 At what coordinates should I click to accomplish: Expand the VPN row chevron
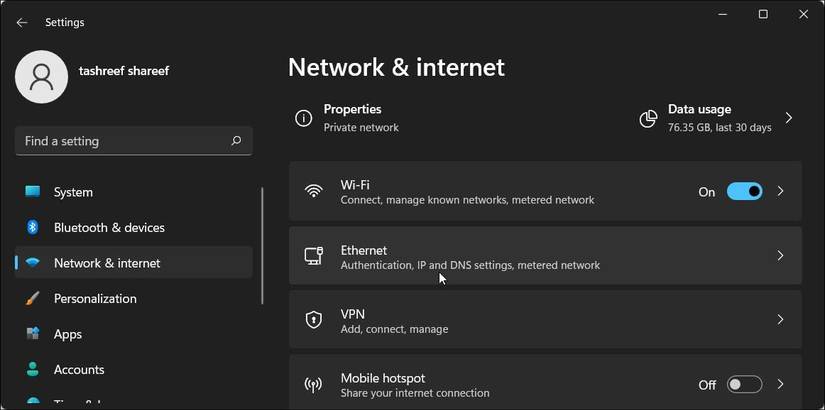tap(781, 320)
